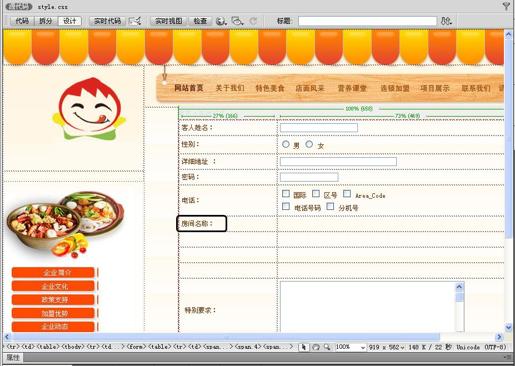This screenshot has height=366, width=515.
Task: Select the 女 radio button
Action: tap(309, 144)
